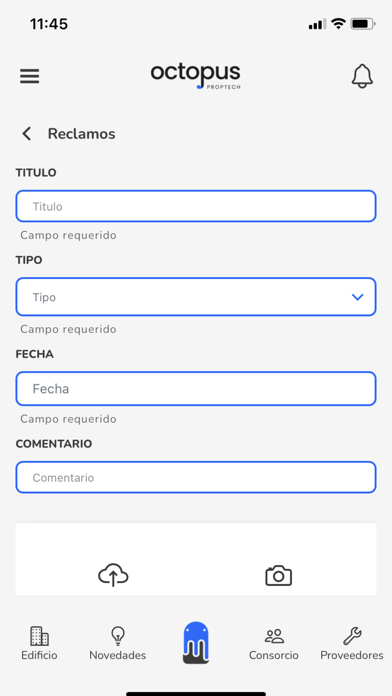Tap the octopus Proptech logo
This screenshot has width=392, height=696.
[196, 76]
